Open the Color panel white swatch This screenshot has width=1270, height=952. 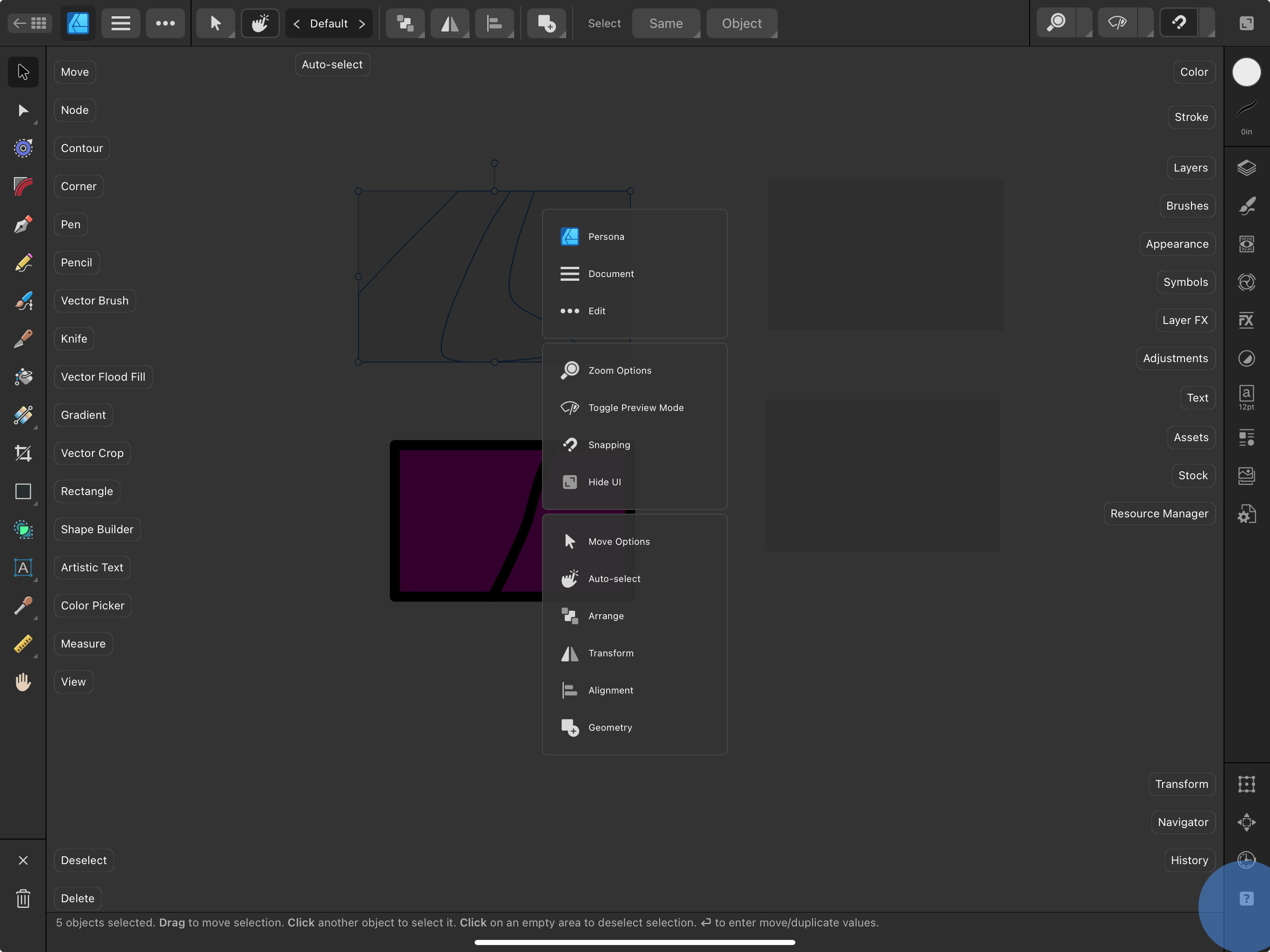tap(1246, 72)
